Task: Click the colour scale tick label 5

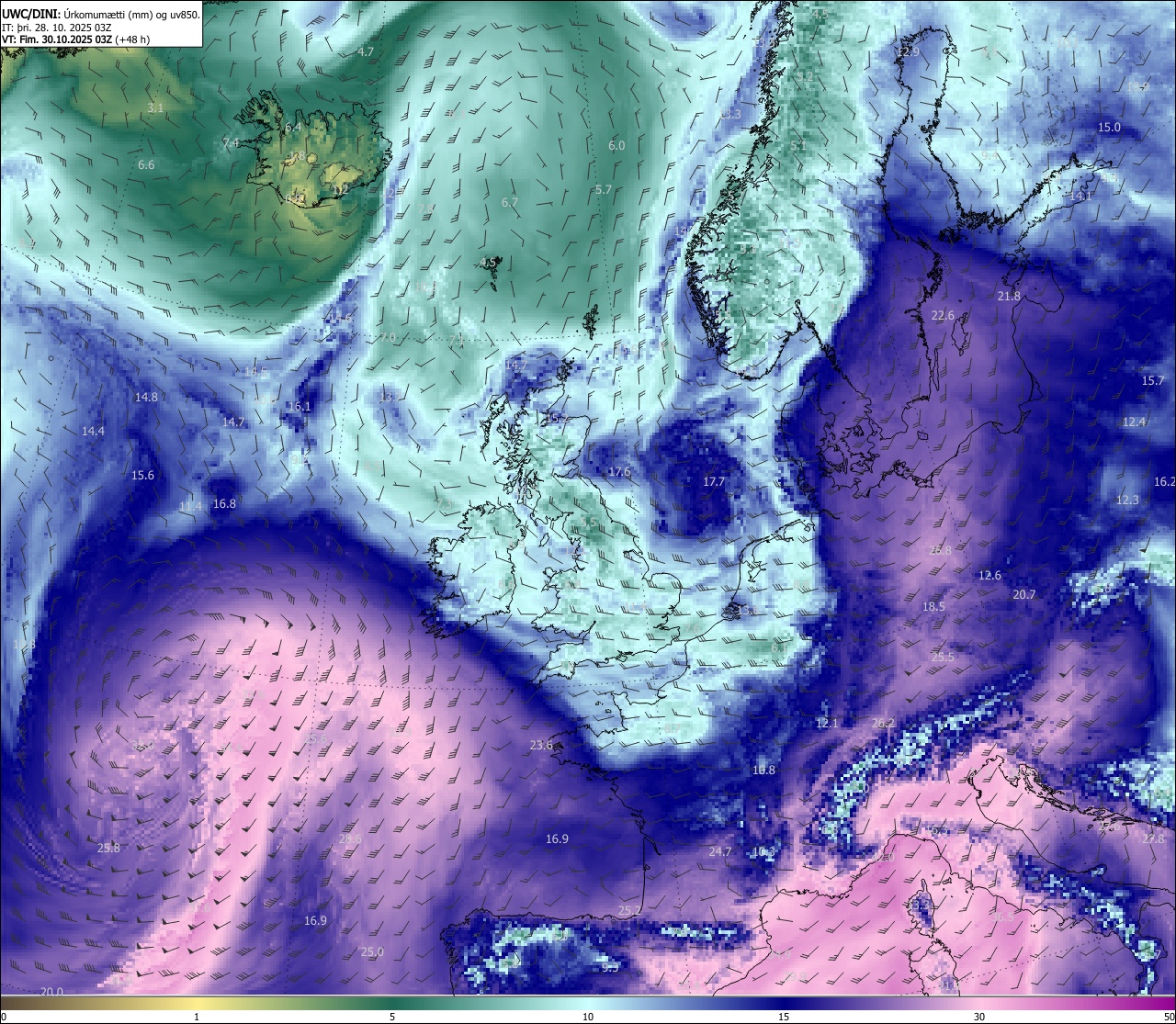Action: click(x=392, y=1017)
